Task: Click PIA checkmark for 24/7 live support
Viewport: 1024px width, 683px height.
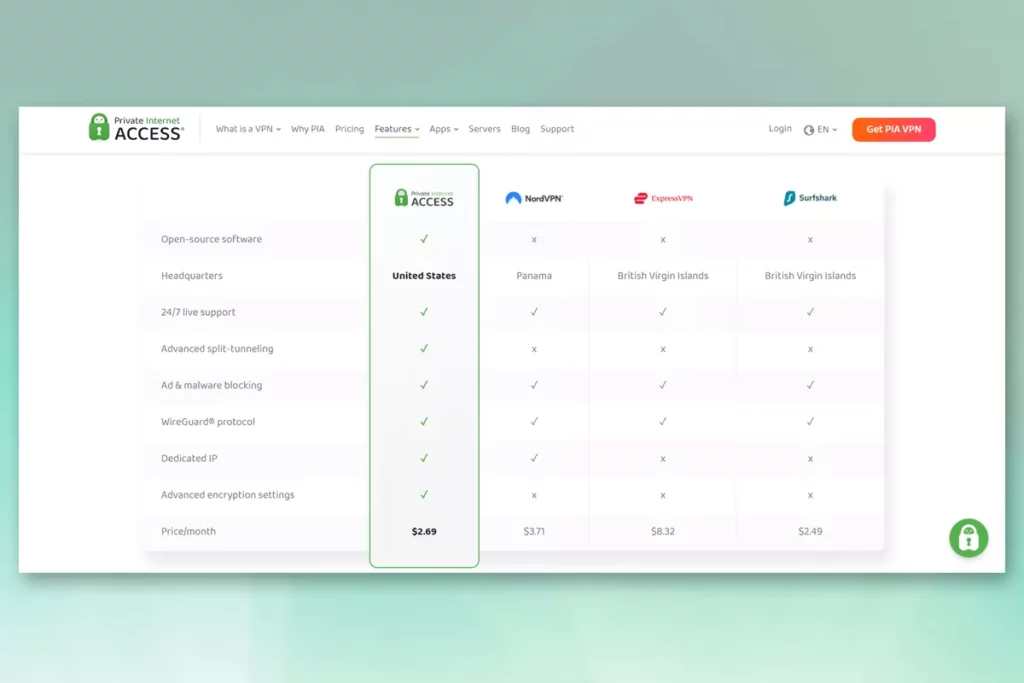Action: (x=424, y=312)
